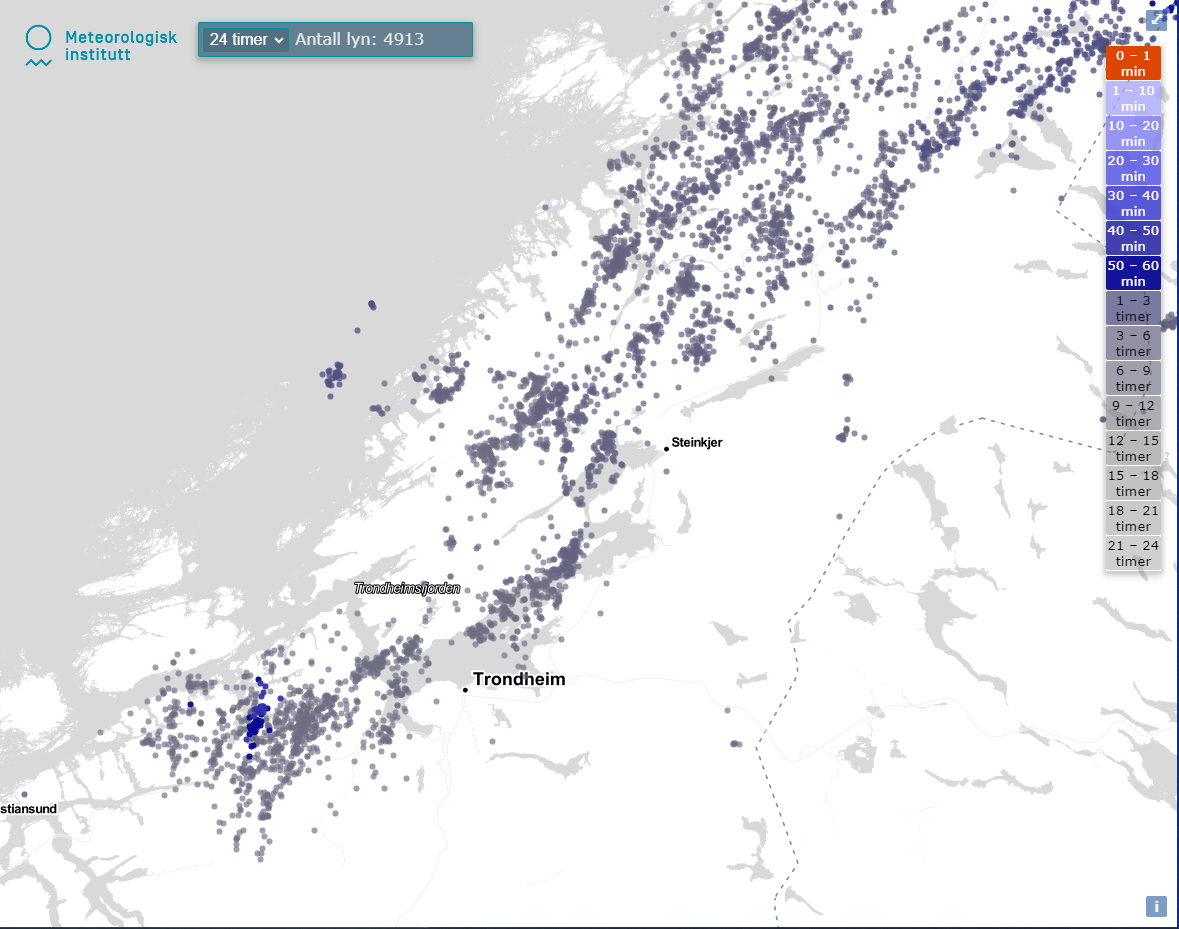1179x929 pixels.
Task: Toggle the 0 – 1 min legend category
Action: (x=1133, y=62)
